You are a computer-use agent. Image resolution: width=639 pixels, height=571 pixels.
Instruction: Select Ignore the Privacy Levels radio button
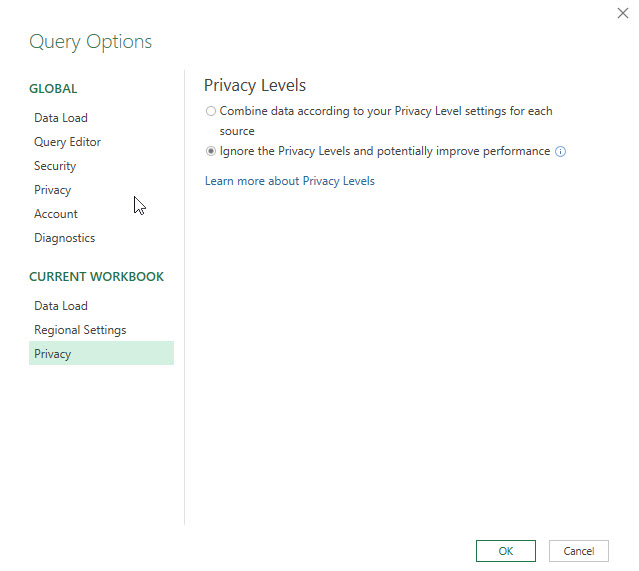coord(210,151)
